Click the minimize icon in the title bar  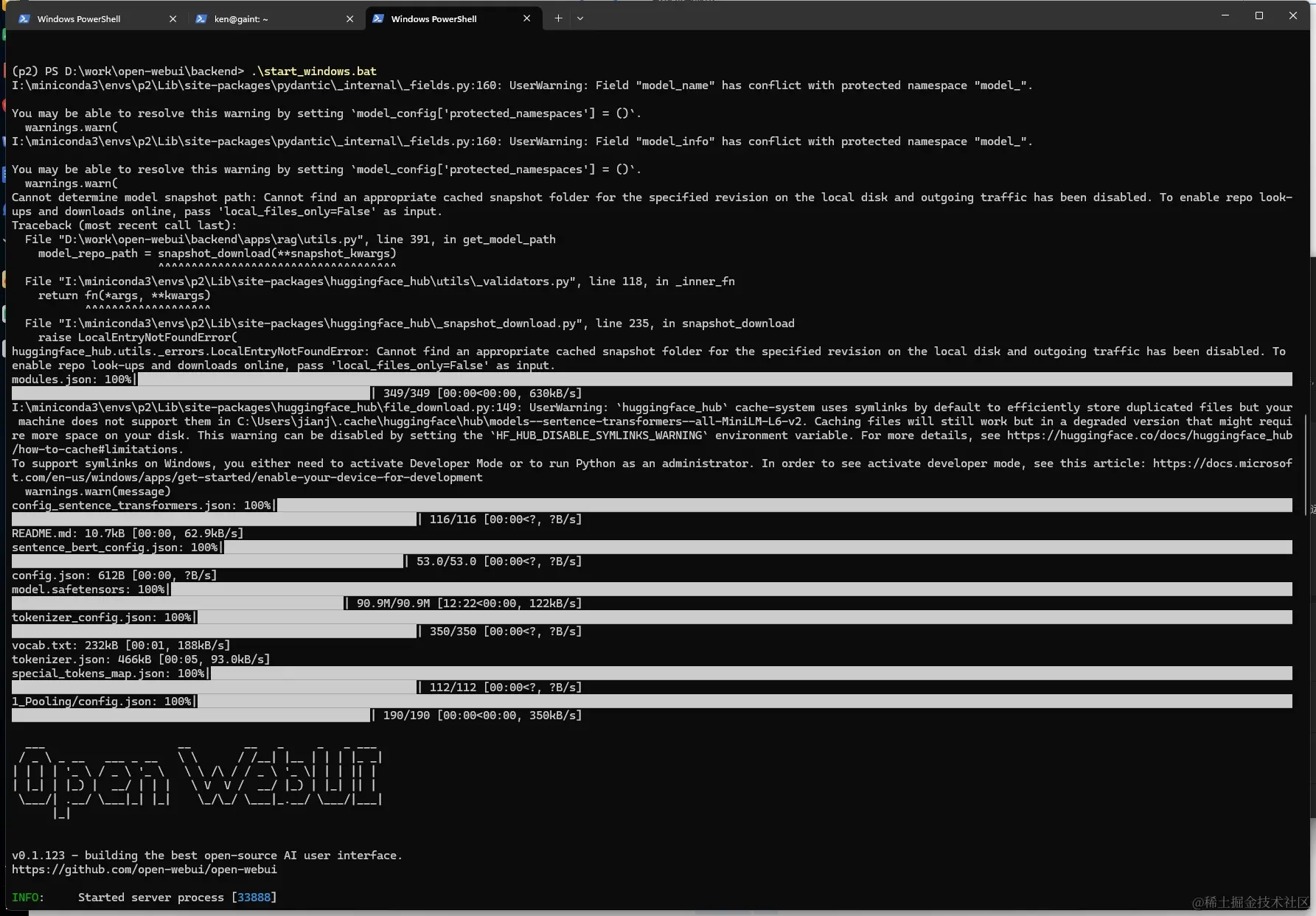coord(1224,15)
